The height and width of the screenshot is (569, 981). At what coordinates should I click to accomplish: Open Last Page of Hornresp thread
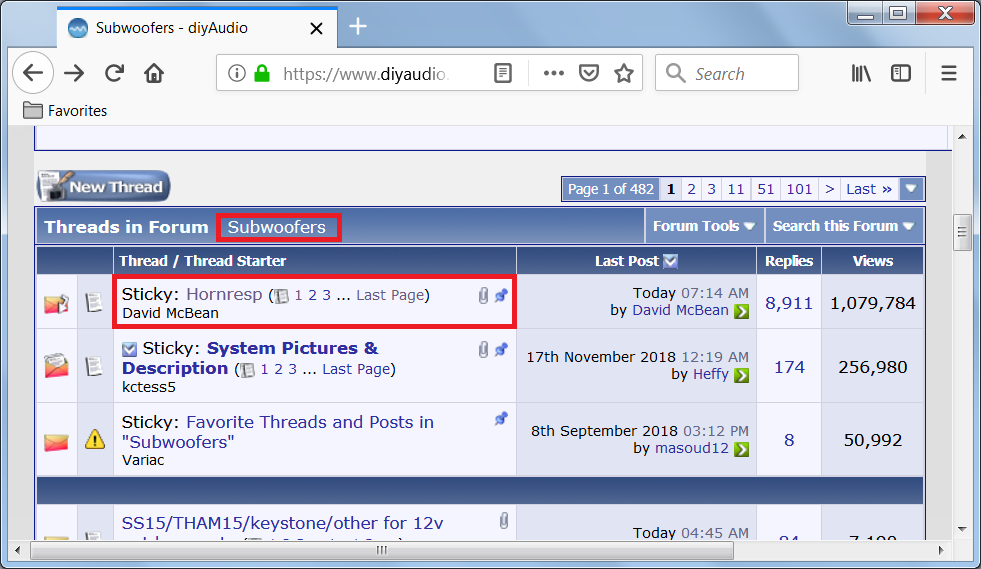pos(390,295)
